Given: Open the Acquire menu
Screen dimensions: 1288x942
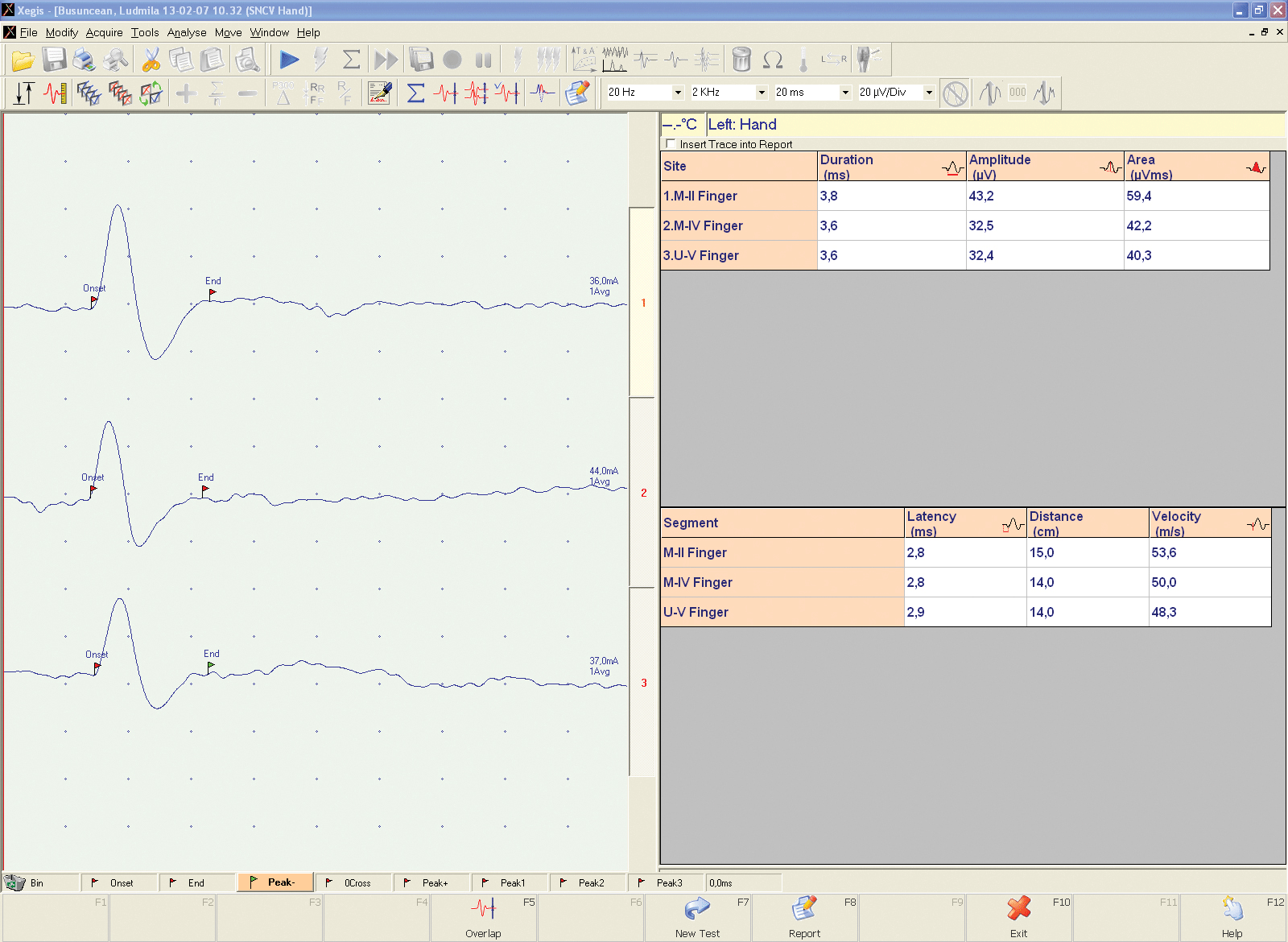Looking at the screenshot, I should 105,32.
